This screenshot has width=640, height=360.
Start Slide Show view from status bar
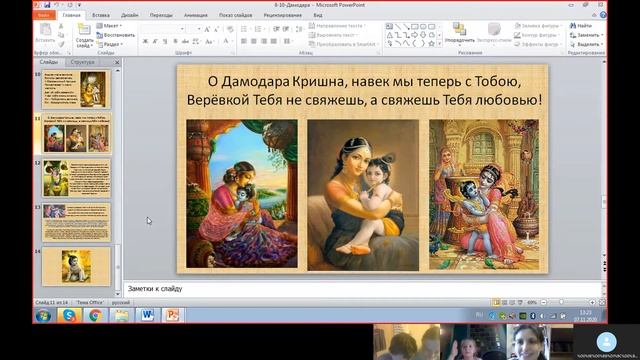click(520, 302)
